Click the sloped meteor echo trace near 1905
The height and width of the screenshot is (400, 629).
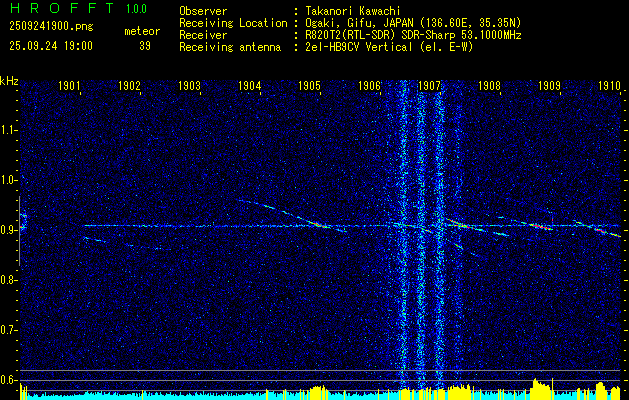click(293, 216)
